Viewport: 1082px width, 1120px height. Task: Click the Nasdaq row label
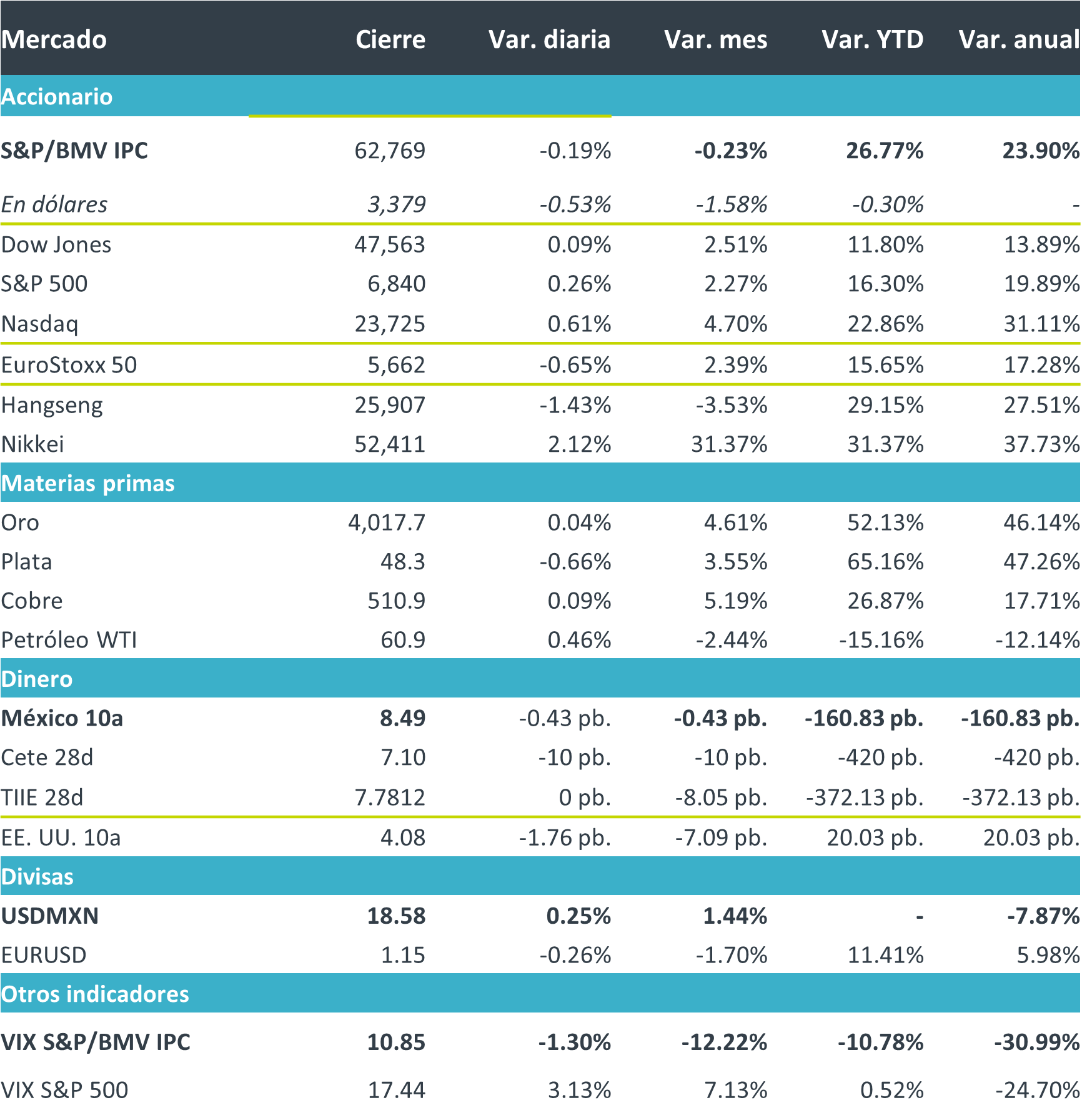pos(40,324)
